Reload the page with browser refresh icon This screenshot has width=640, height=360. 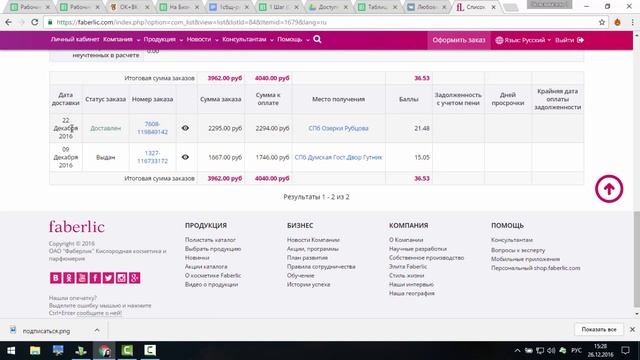pos(35,22)
